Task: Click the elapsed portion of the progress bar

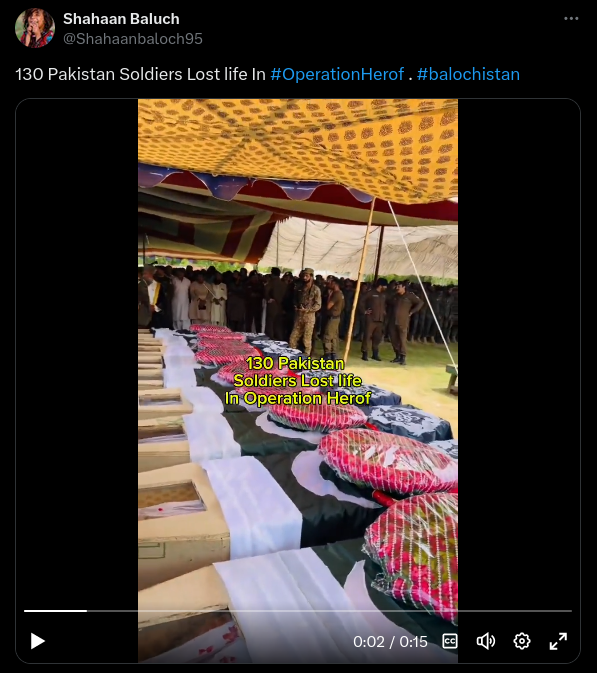Action: pyautogui.click(x=55, y=610)
